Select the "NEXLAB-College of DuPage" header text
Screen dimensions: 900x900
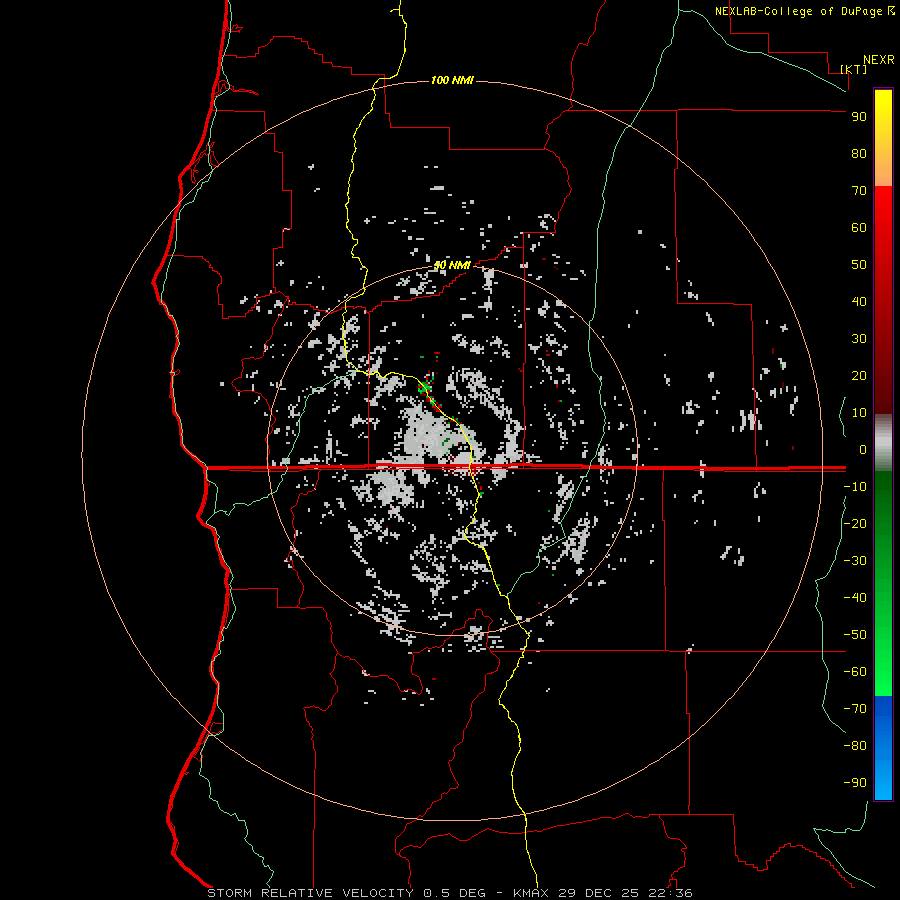(801, 11)
